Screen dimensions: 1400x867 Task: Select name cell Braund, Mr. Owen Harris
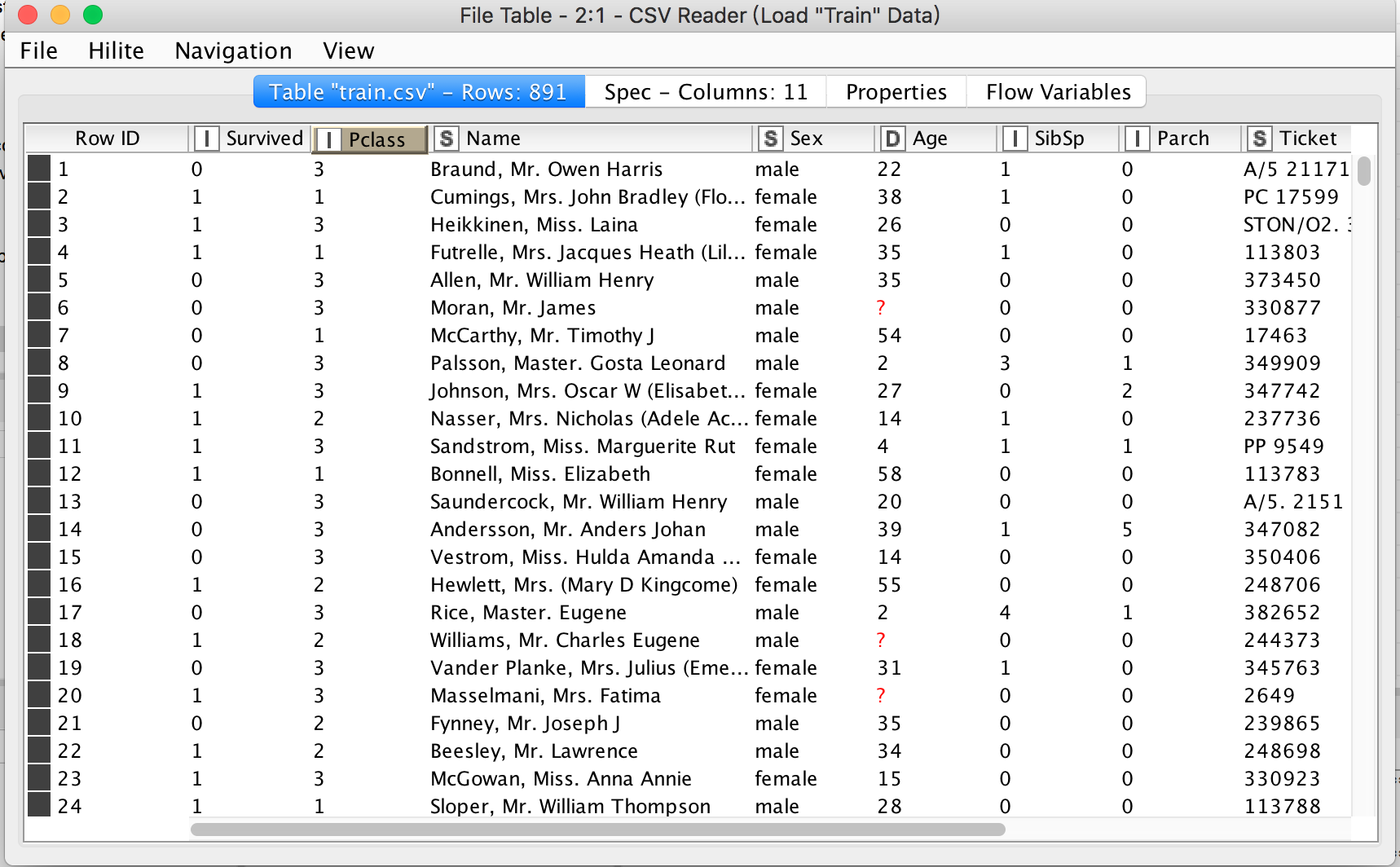[546, 169]
